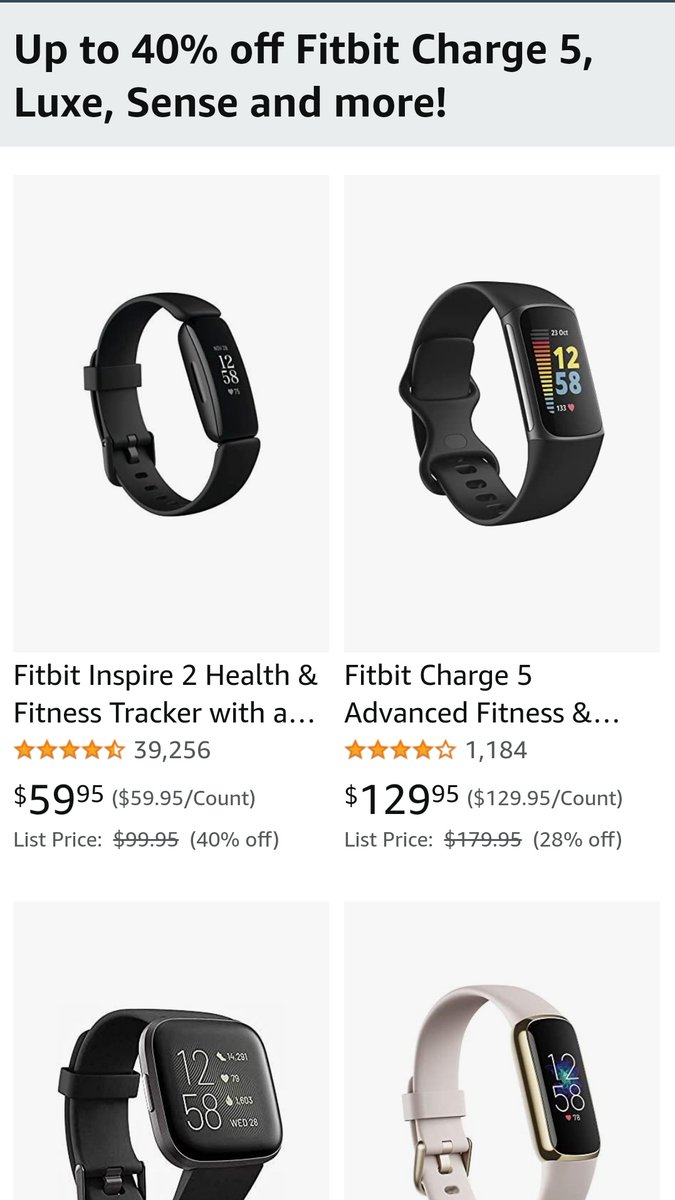The height and width of the screenshot is (1200, 675).
Task: Click the star rating icons for Inspire 2
Action: tap(69, 750)
